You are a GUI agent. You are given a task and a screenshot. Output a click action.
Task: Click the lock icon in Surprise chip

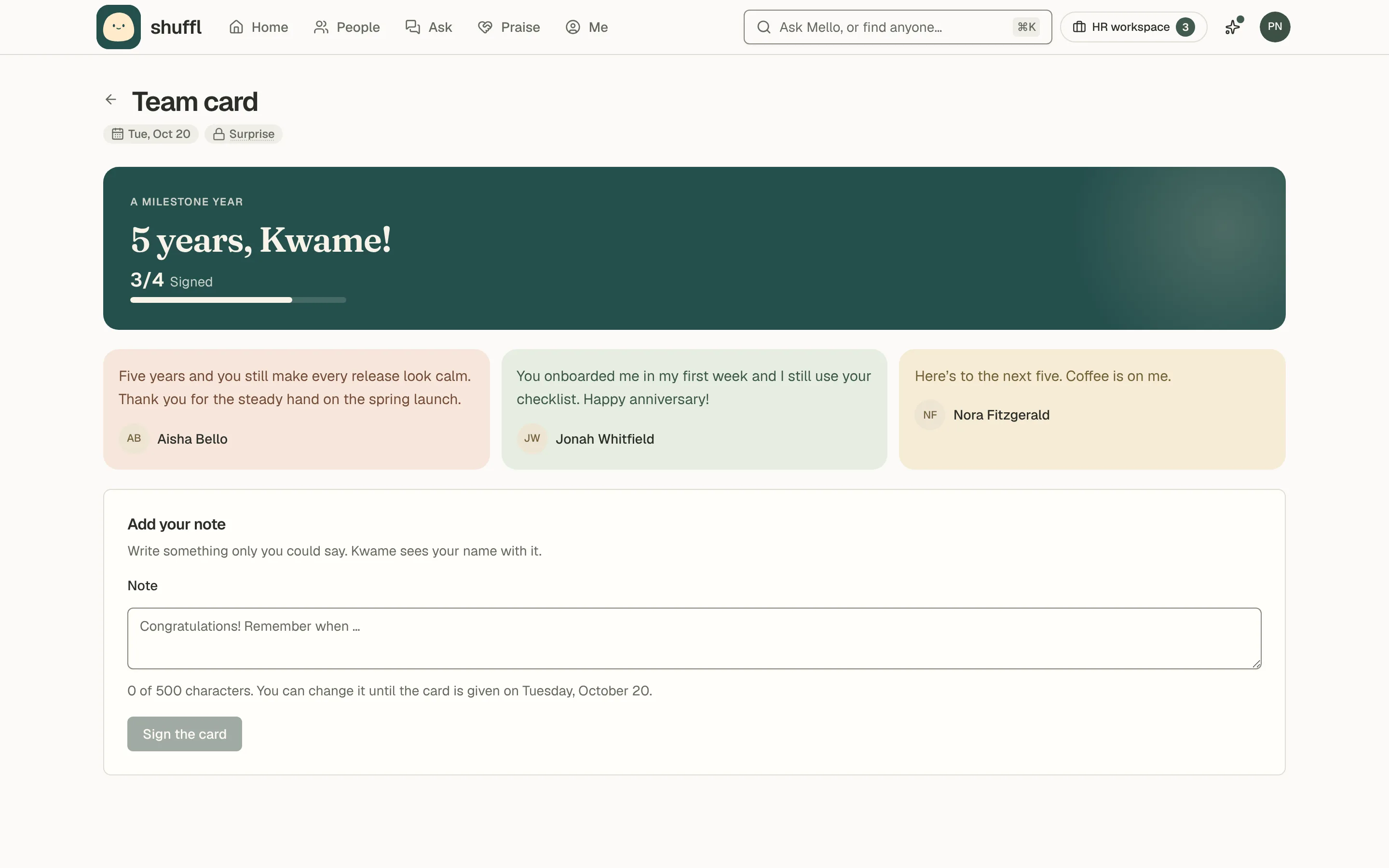click(218, 134)
